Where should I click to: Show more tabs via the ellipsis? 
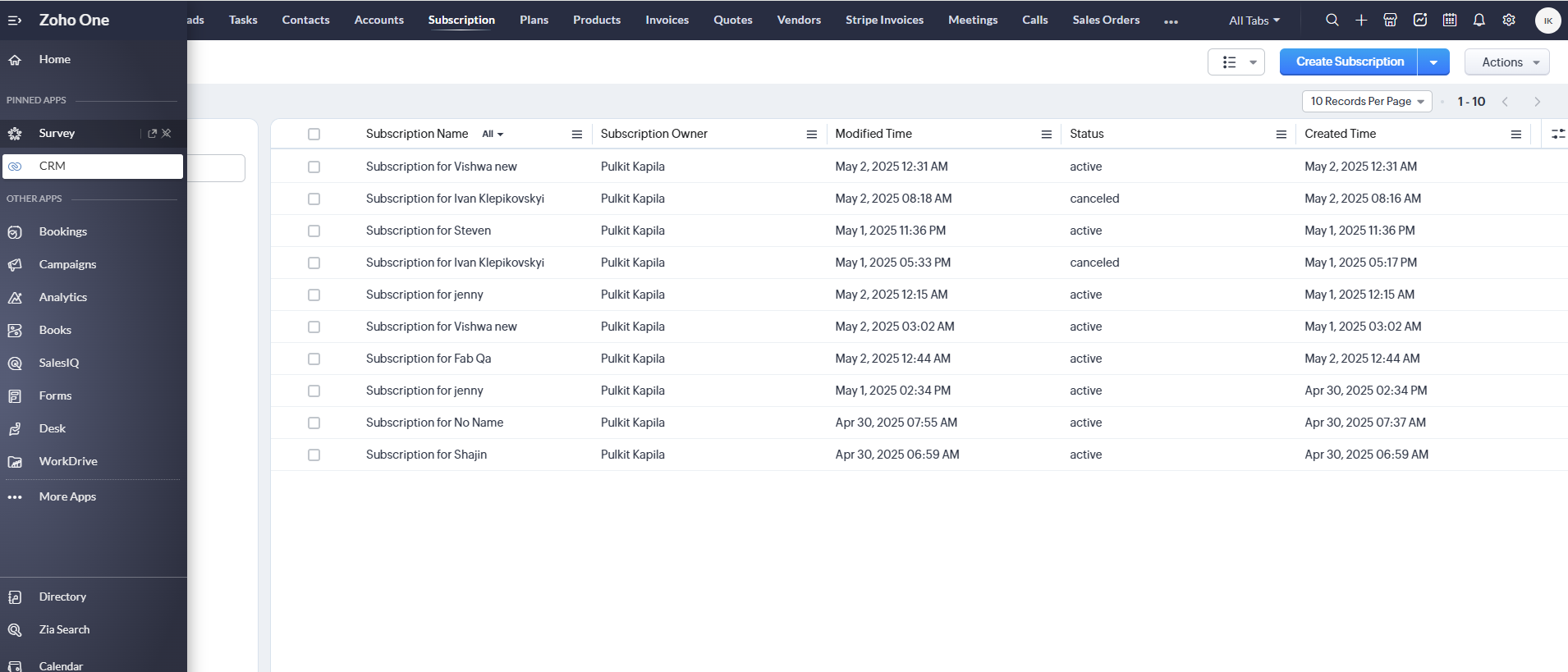tap(1171, 21)
